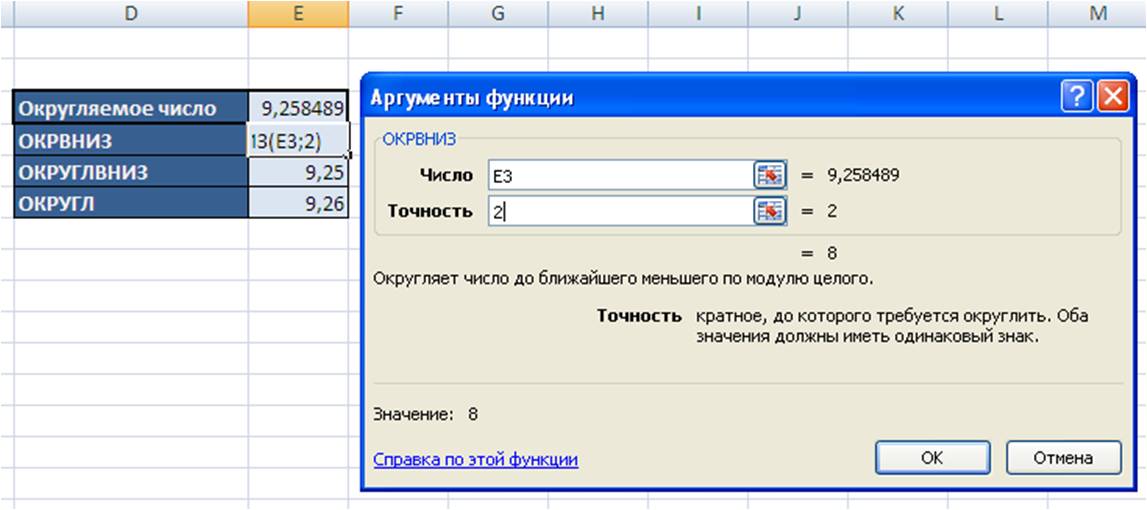1147x510 pixels.
Task: Confirm the function with OK button
Action: tap(932, 458)
